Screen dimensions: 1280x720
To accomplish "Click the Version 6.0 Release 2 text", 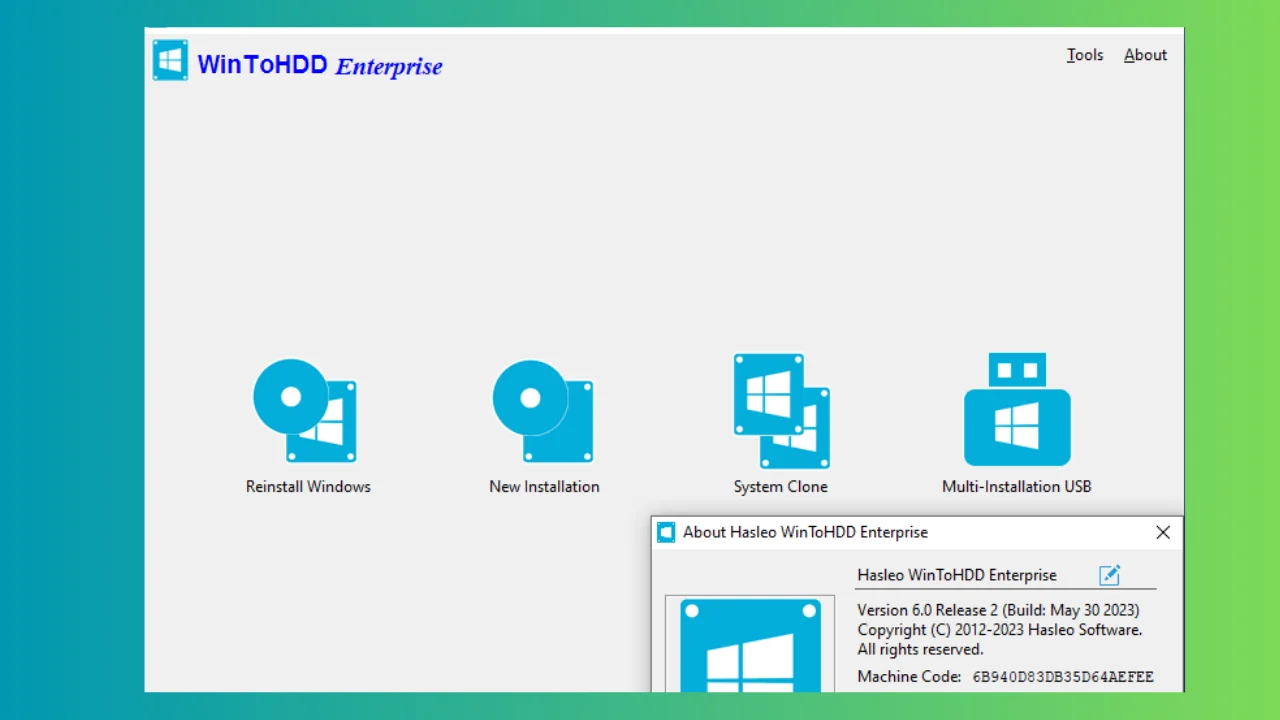I will click(998, 610).
